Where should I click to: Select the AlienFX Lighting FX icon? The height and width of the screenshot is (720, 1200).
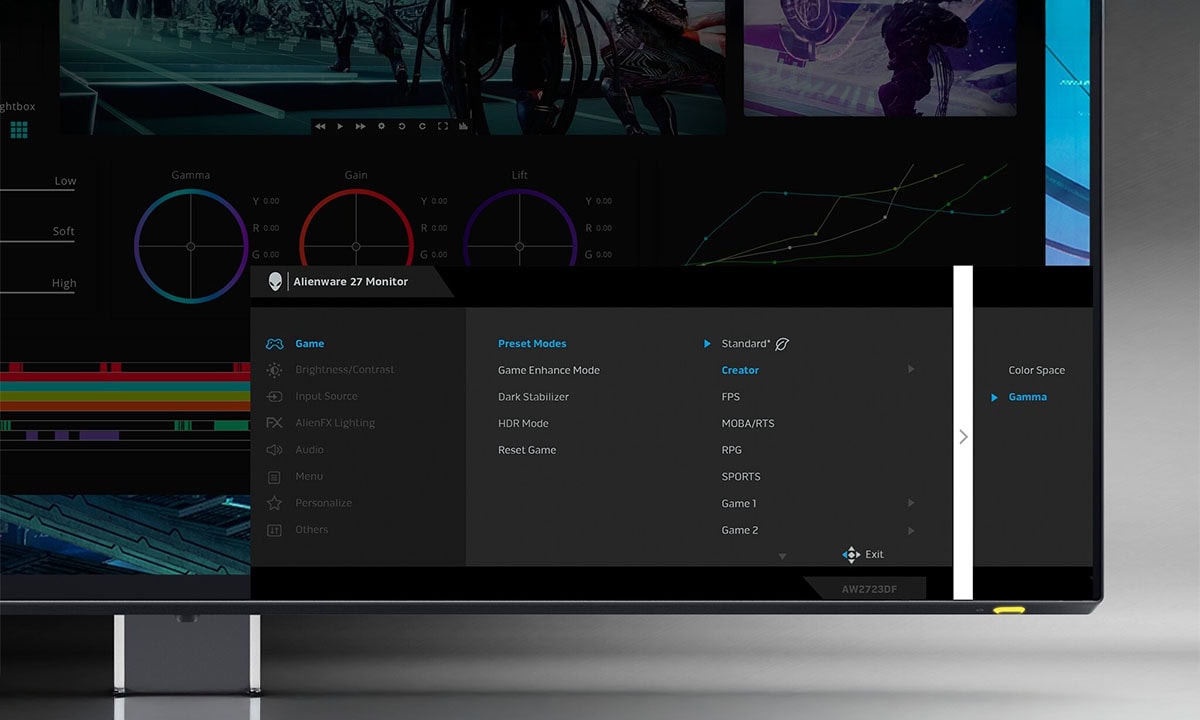(x=274, y=423)
